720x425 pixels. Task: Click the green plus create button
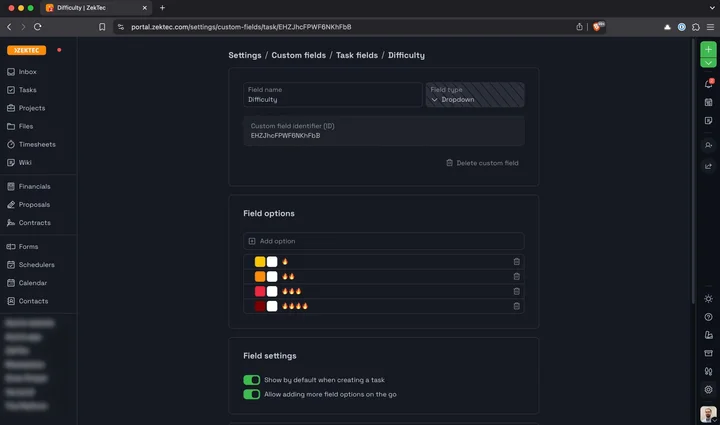708,49
